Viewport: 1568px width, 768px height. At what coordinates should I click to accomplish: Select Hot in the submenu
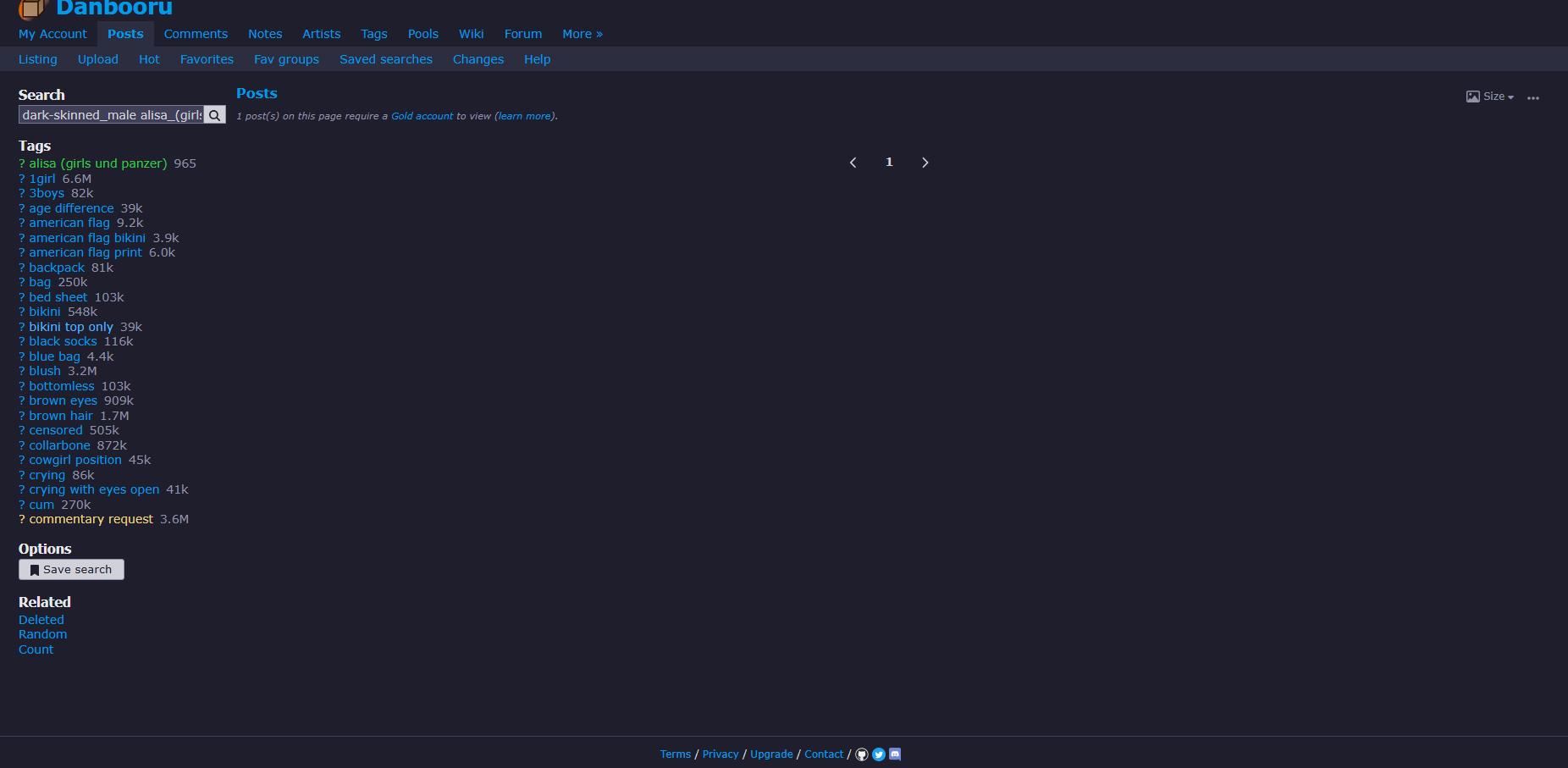(149, 59)
